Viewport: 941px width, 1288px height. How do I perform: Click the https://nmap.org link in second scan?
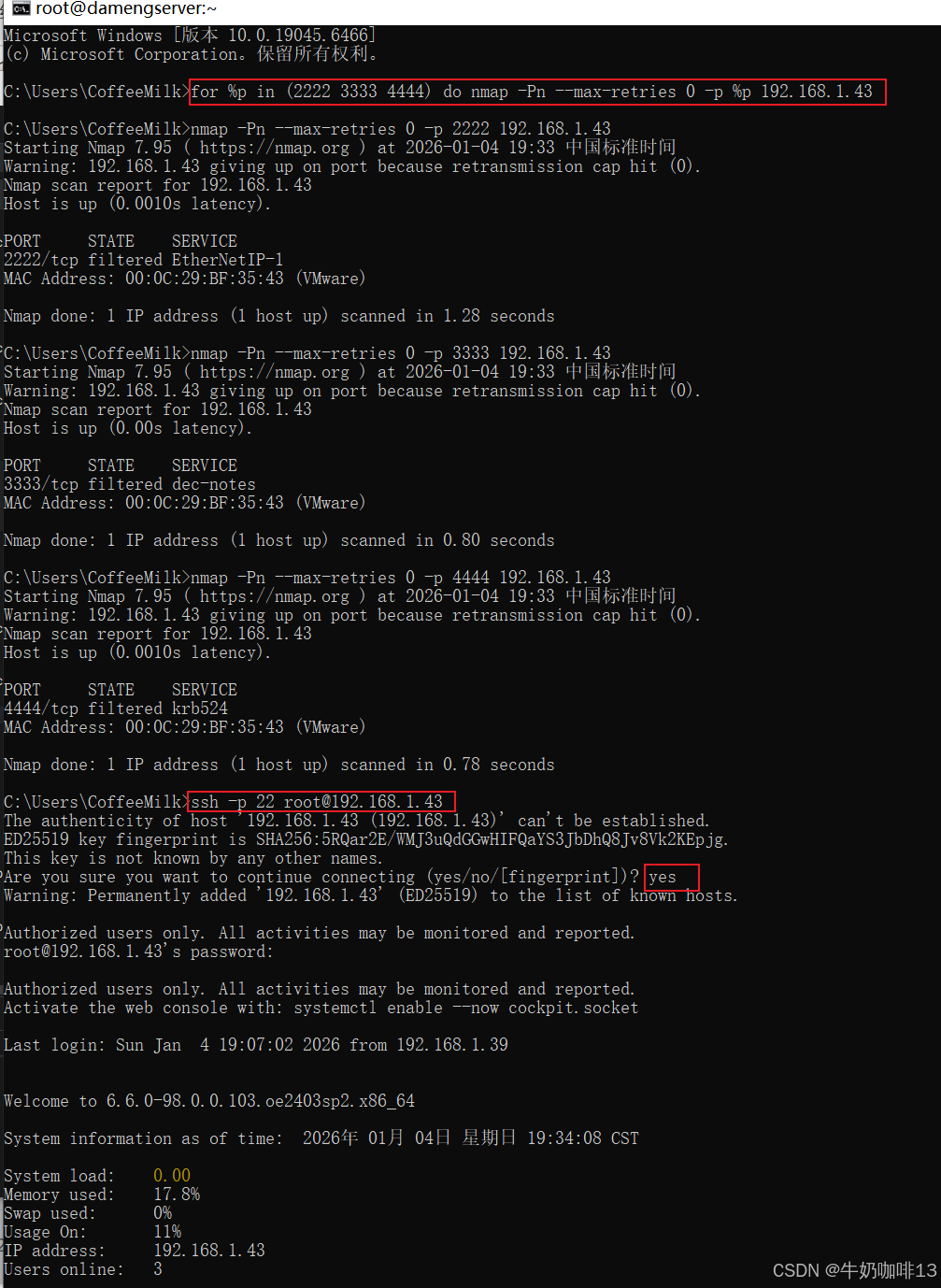pos(275,372)
